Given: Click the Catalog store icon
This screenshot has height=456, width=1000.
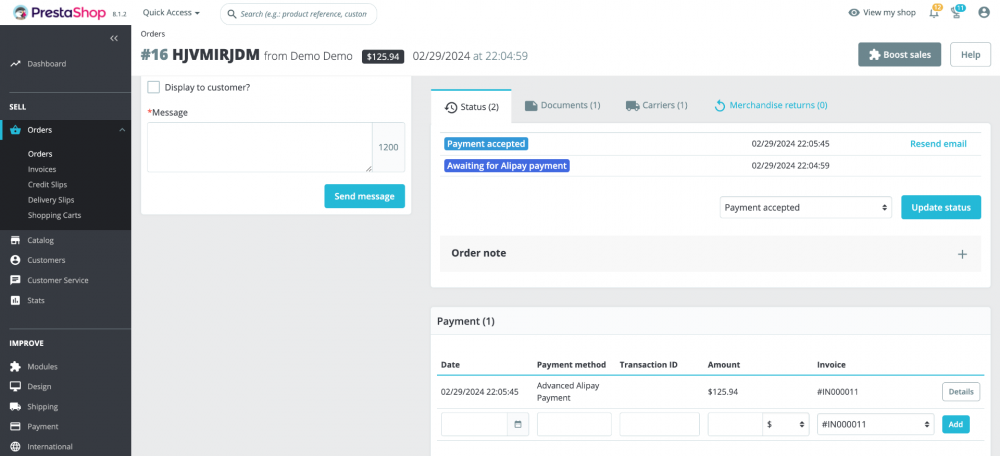Looking at the screenshot, I should [x=15, y=240].
